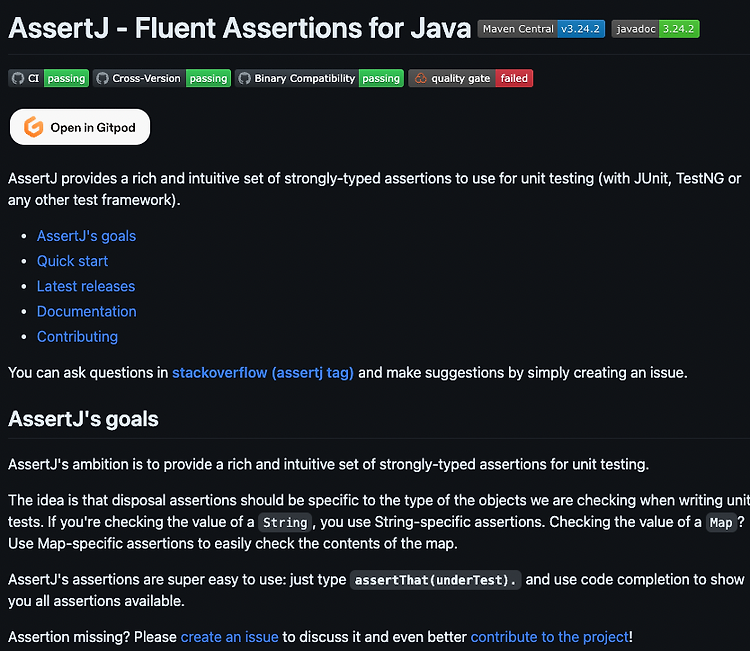Click the Map inline code snippet
The image size is (750, 651).
(x=721, y=522)
